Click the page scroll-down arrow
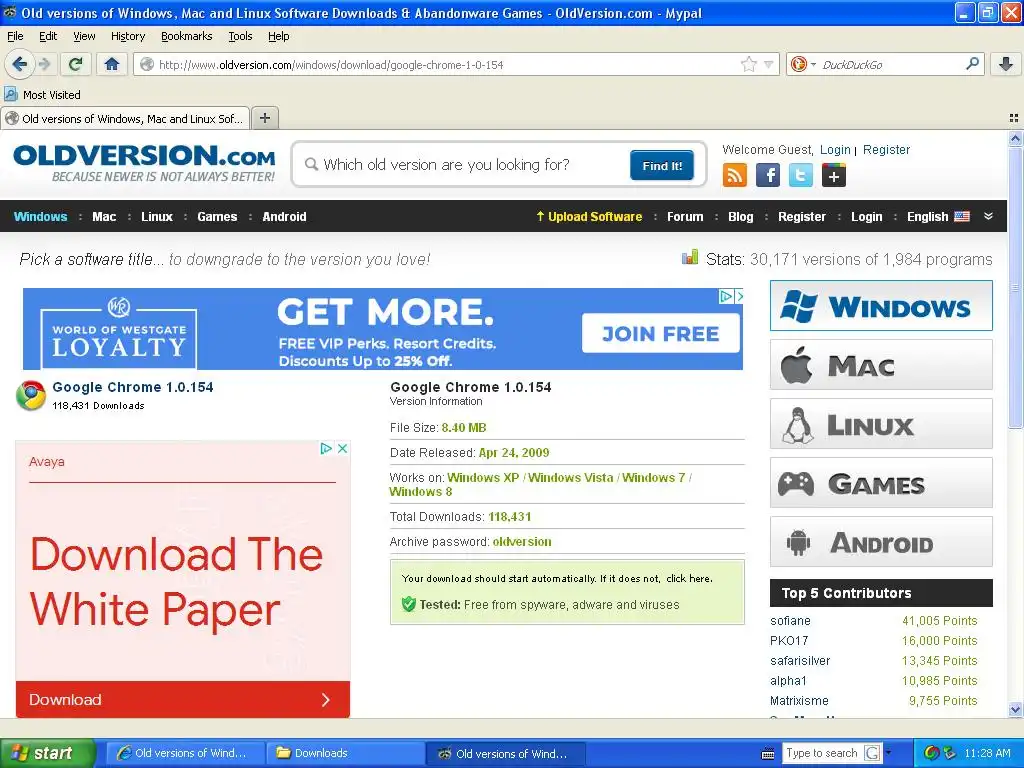The height and width of the screenshot is (768, 1024). 1015,710
